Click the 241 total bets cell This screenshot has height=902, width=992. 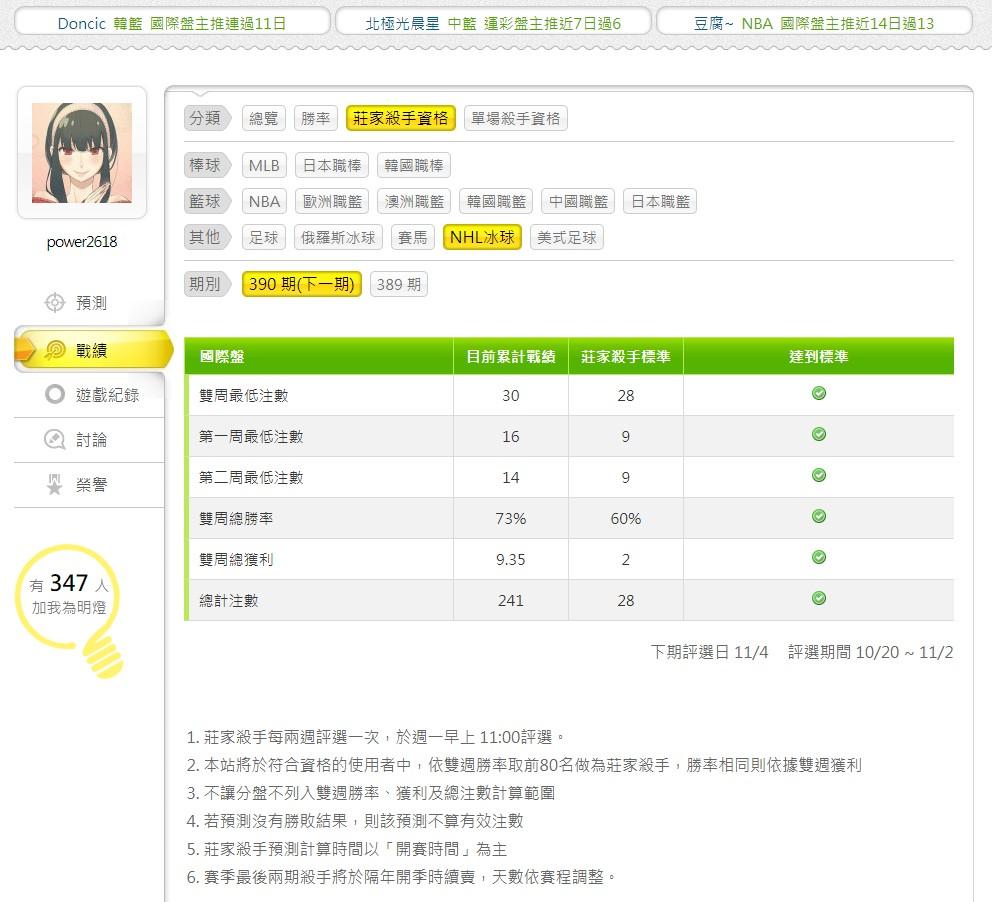point(511,600)
